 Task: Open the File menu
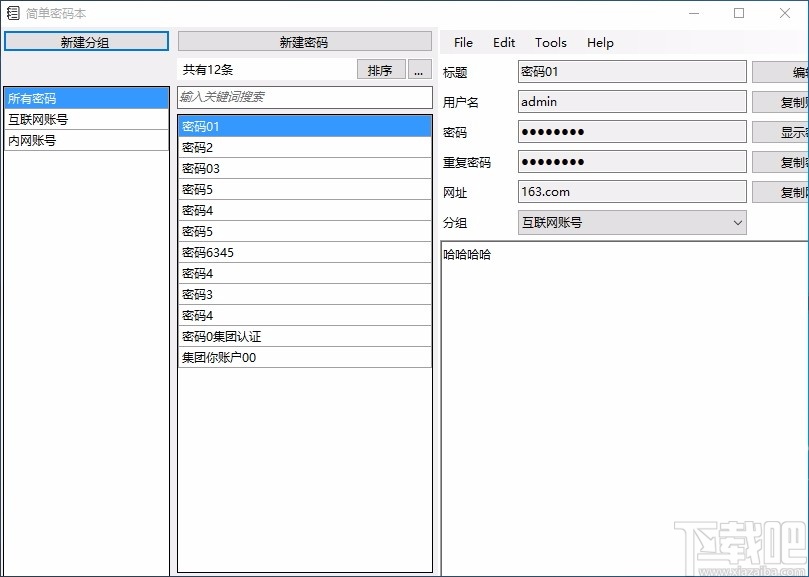pos(462,42)
